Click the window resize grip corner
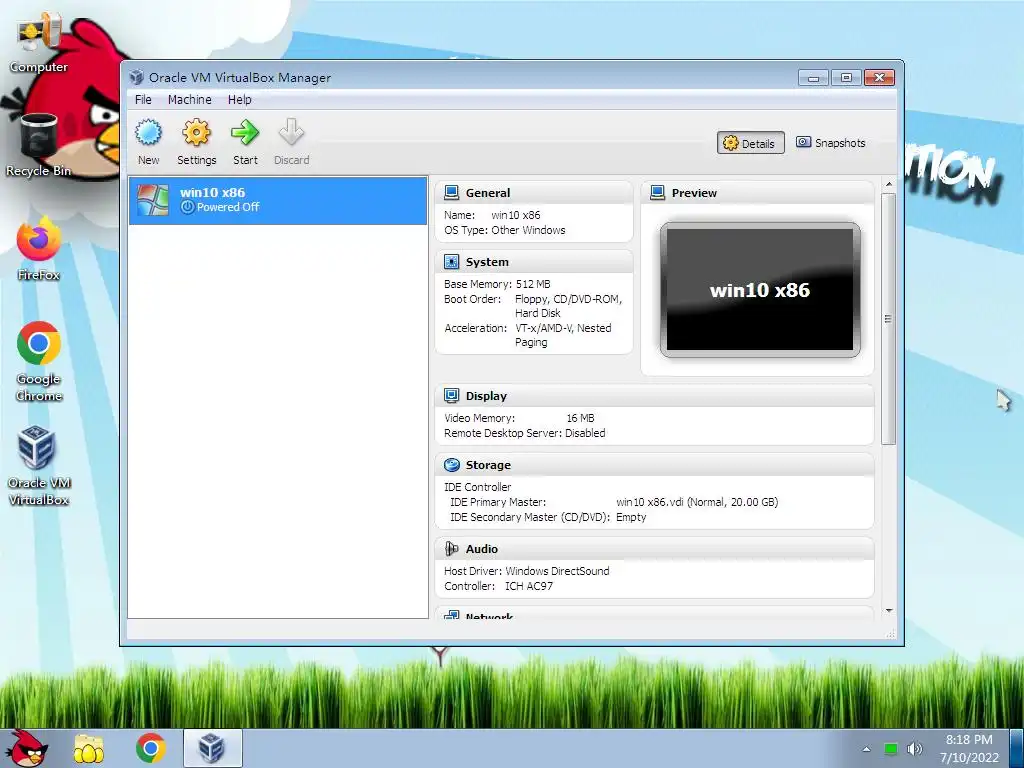This screenshot has height=768, width=1024. click(890, 634)
